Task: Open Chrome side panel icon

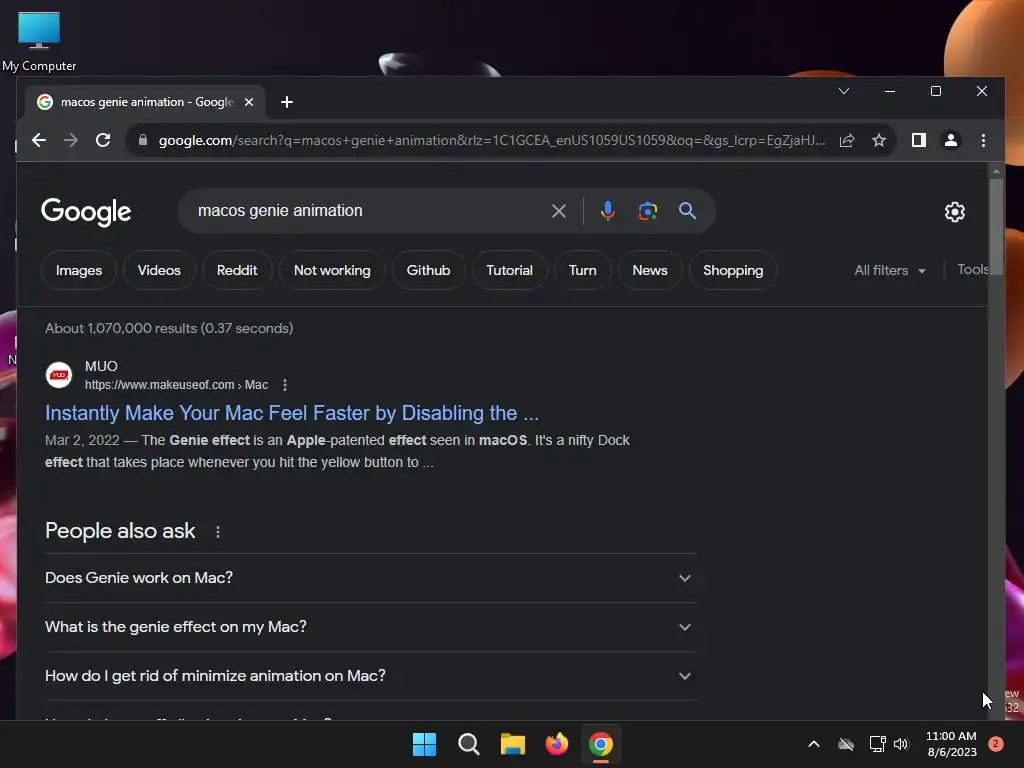Action: click(x=919, y=140)
